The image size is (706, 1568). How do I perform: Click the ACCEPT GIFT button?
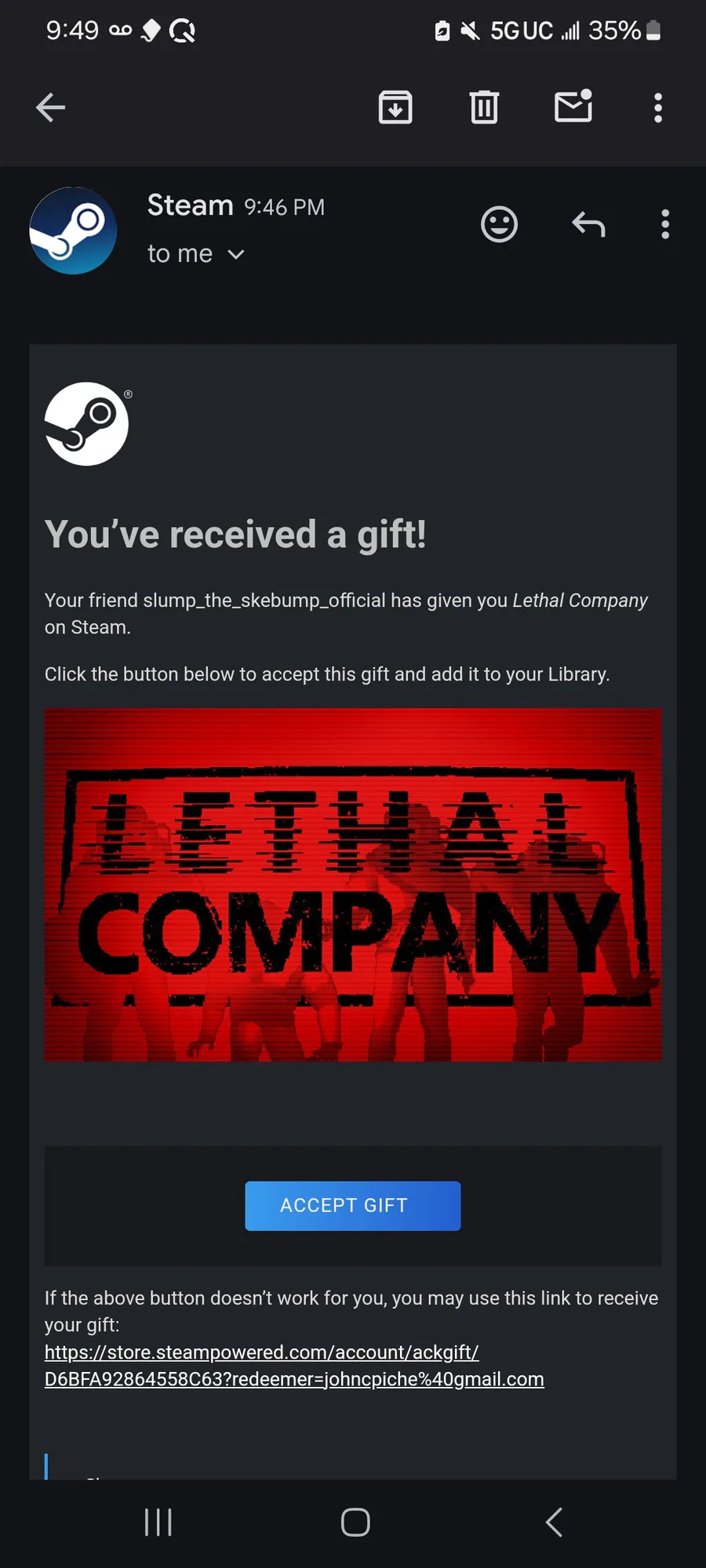pos(352,1206)
